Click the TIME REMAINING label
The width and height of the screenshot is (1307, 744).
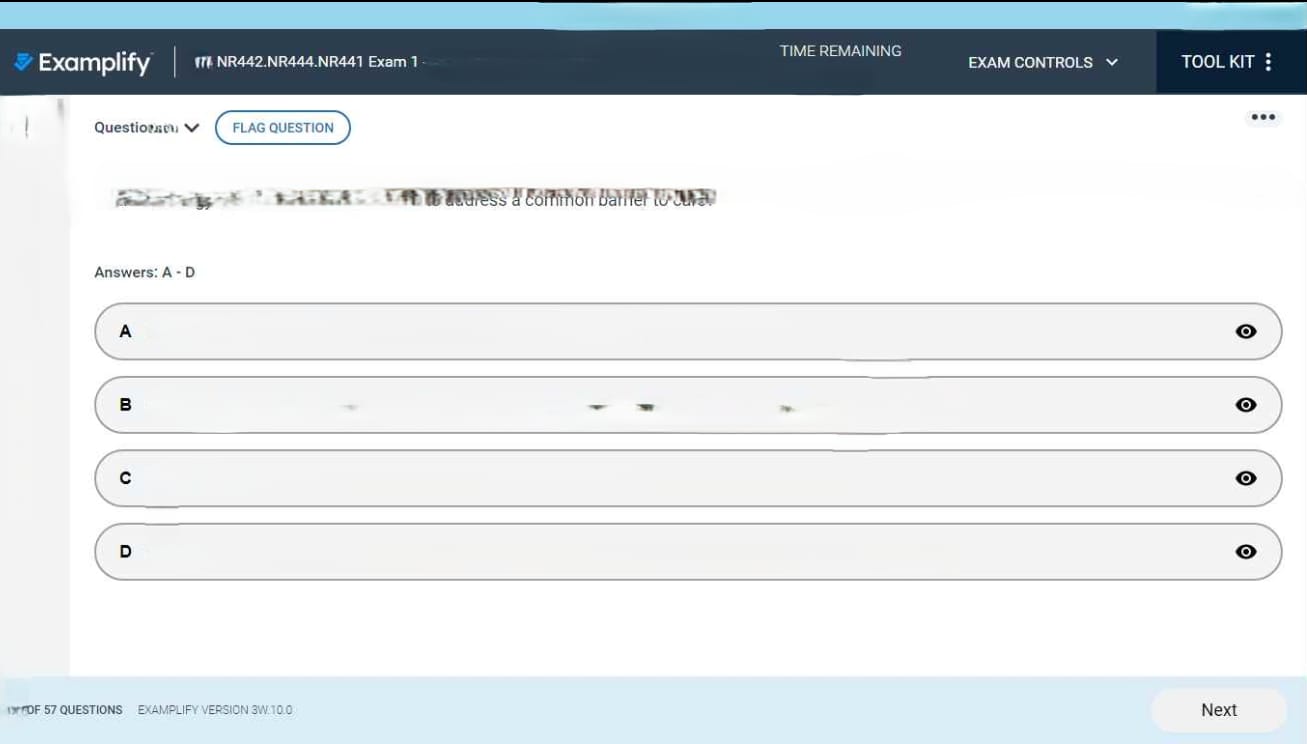point(840,51)
